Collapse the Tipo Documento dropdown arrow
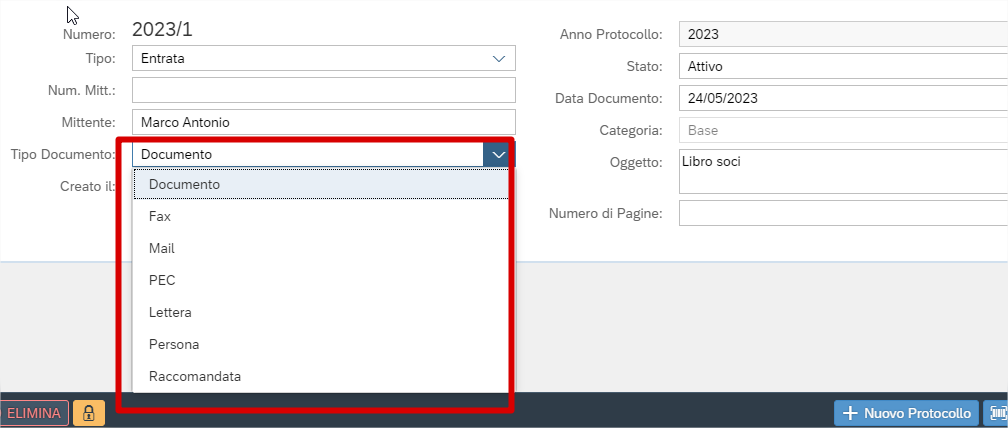Screen dimensions: 1008x428 click(498, 154)
